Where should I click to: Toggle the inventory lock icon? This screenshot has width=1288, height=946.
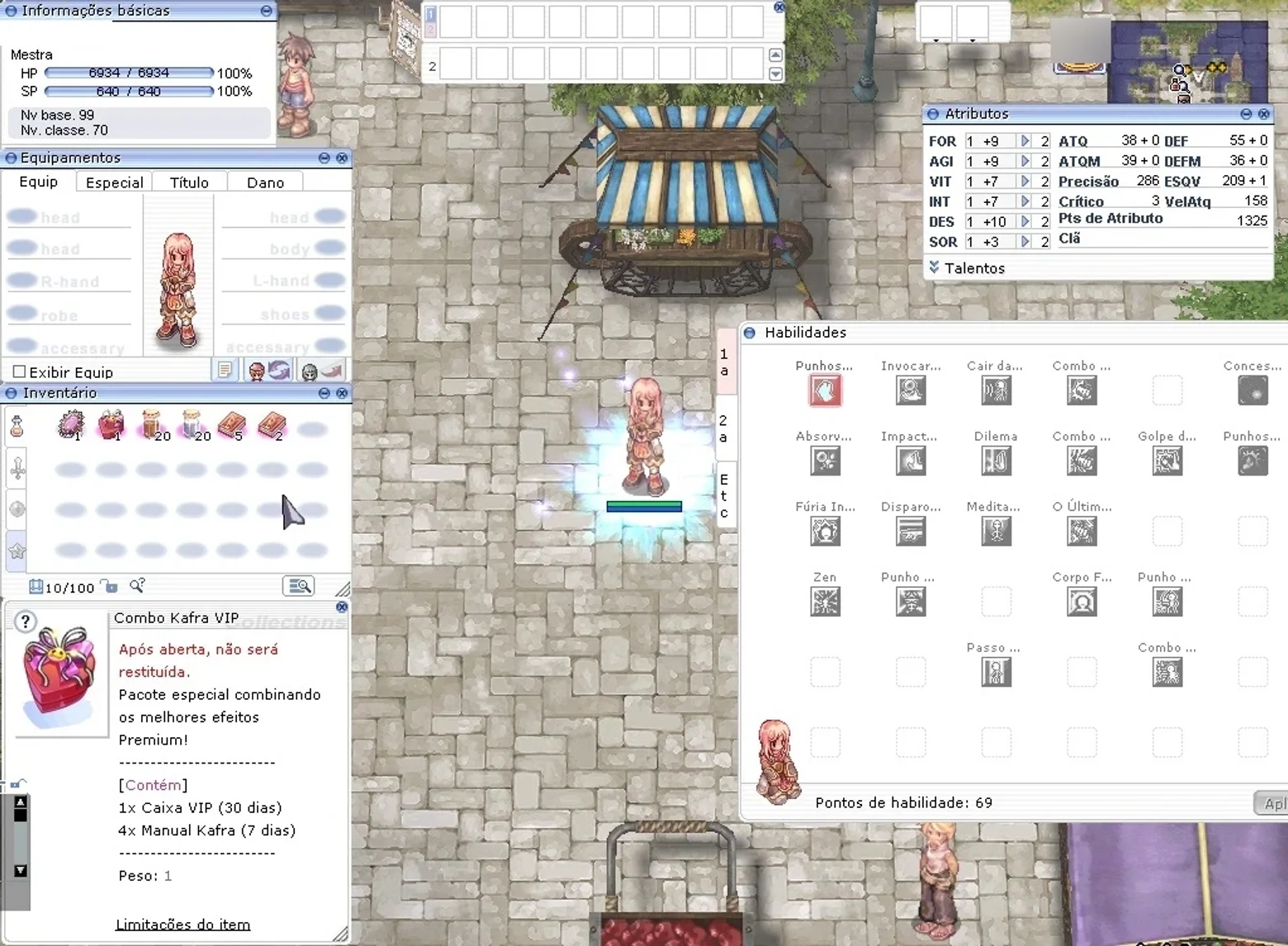tap(109, 586)
